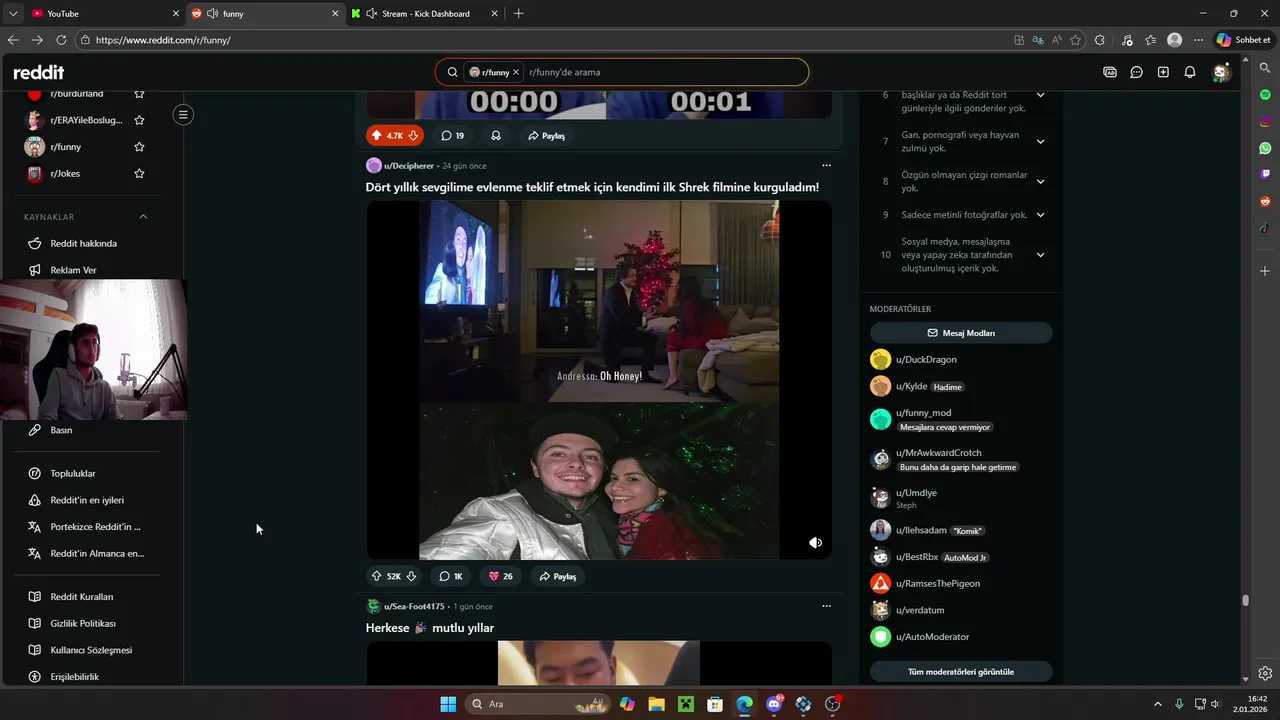Viewport: 1280px width, 720px height.
Task: Open u/Decipherer profile link
Action: tap(409, 166)
